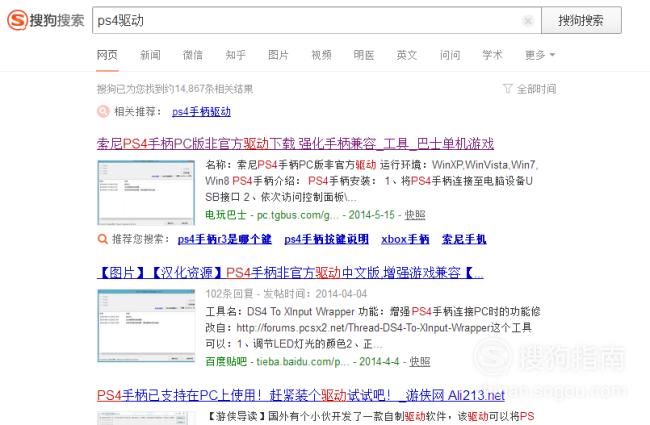Expand the 更多 dropdown menu
Screen dimensions: 650x425
[540, 55]
